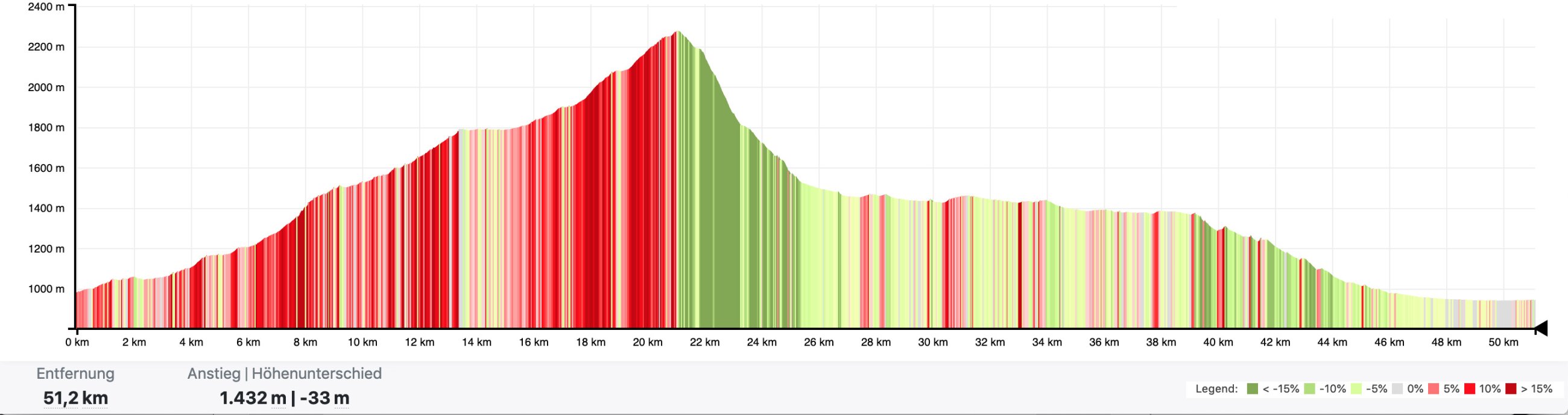This screenshot has height=415, width=1568.
Task: Click the pink 5% legend swatch
Action: (1434, 389)
